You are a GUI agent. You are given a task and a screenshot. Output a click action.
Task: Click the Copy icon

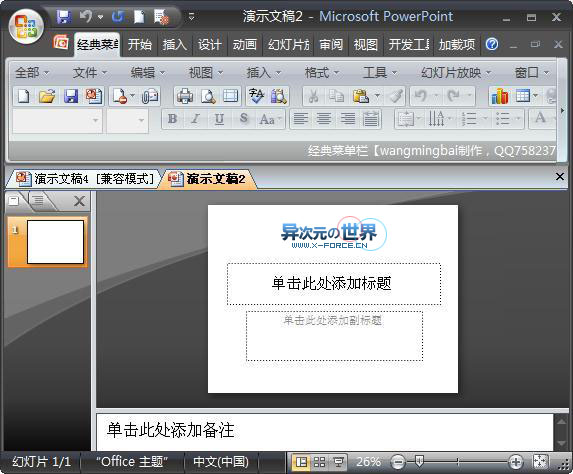click(x=337, y=96)
